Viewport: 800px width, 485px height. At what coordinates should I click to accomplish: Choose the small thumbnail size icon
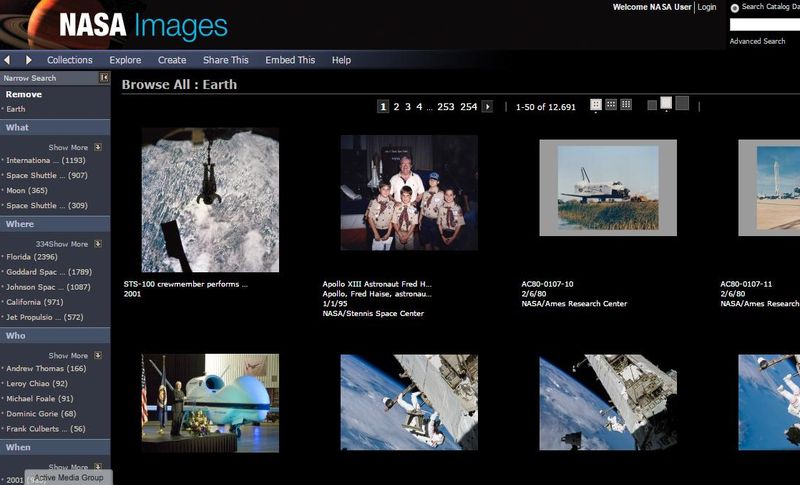(652, 105)
